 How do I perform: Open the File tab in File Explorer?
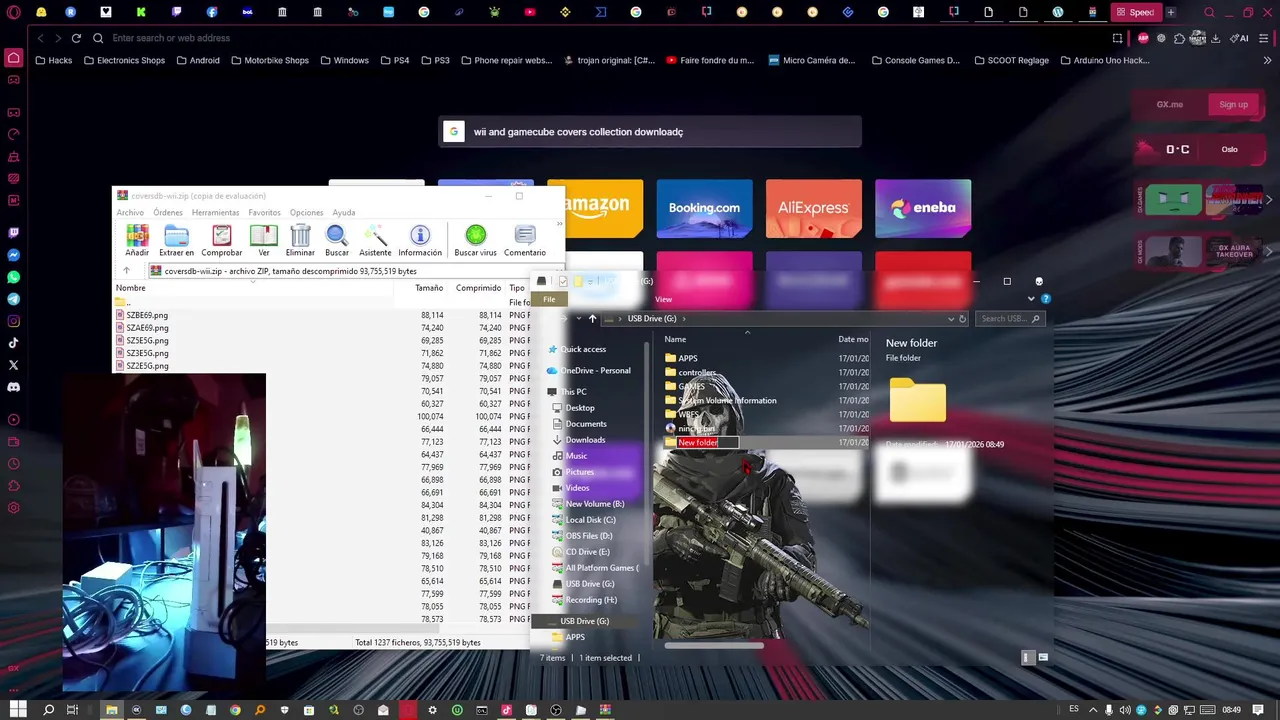point(549,299)
